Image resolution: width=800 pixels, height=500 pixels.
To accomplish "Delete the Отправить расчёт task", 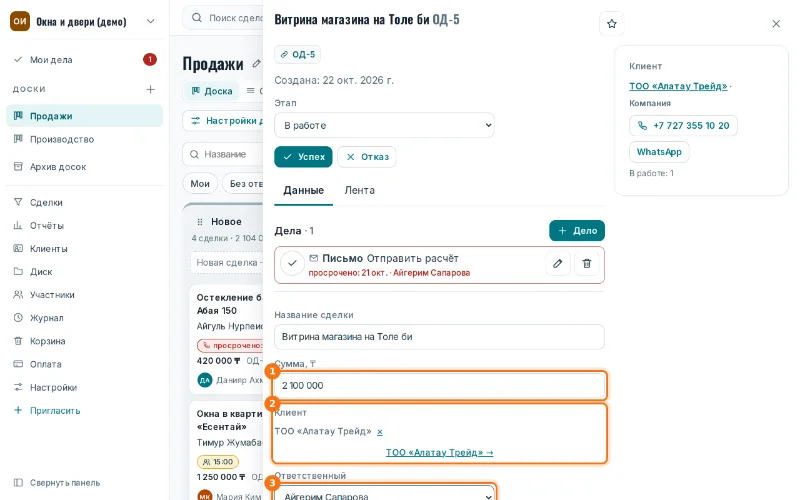I will point(587,264).
